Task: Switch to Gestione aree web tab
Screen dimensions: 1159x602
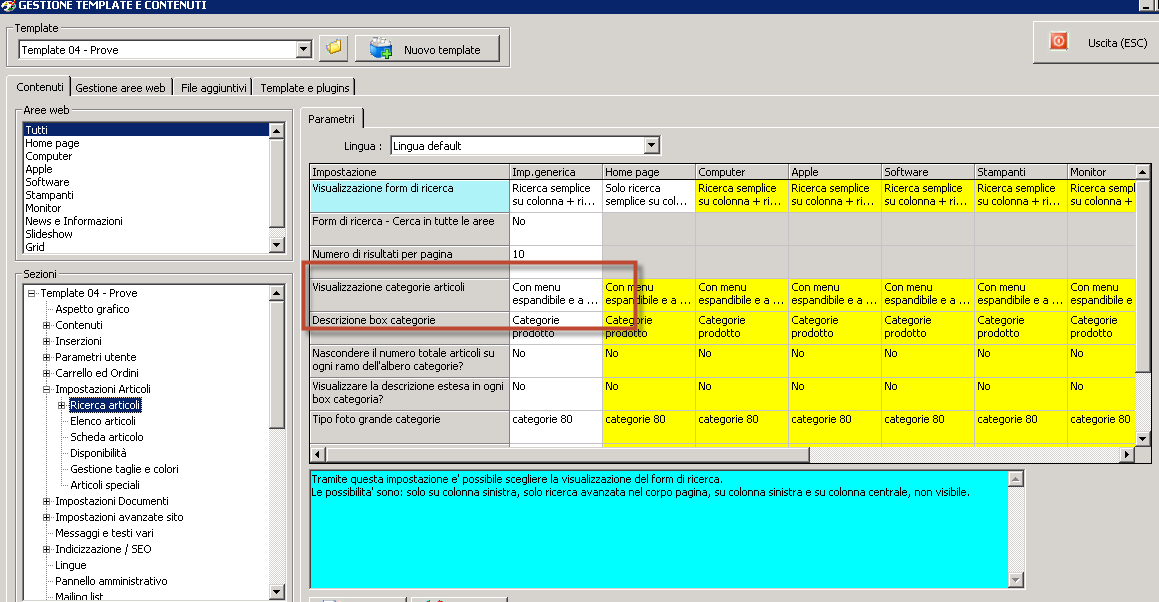Action: (120, 88)
